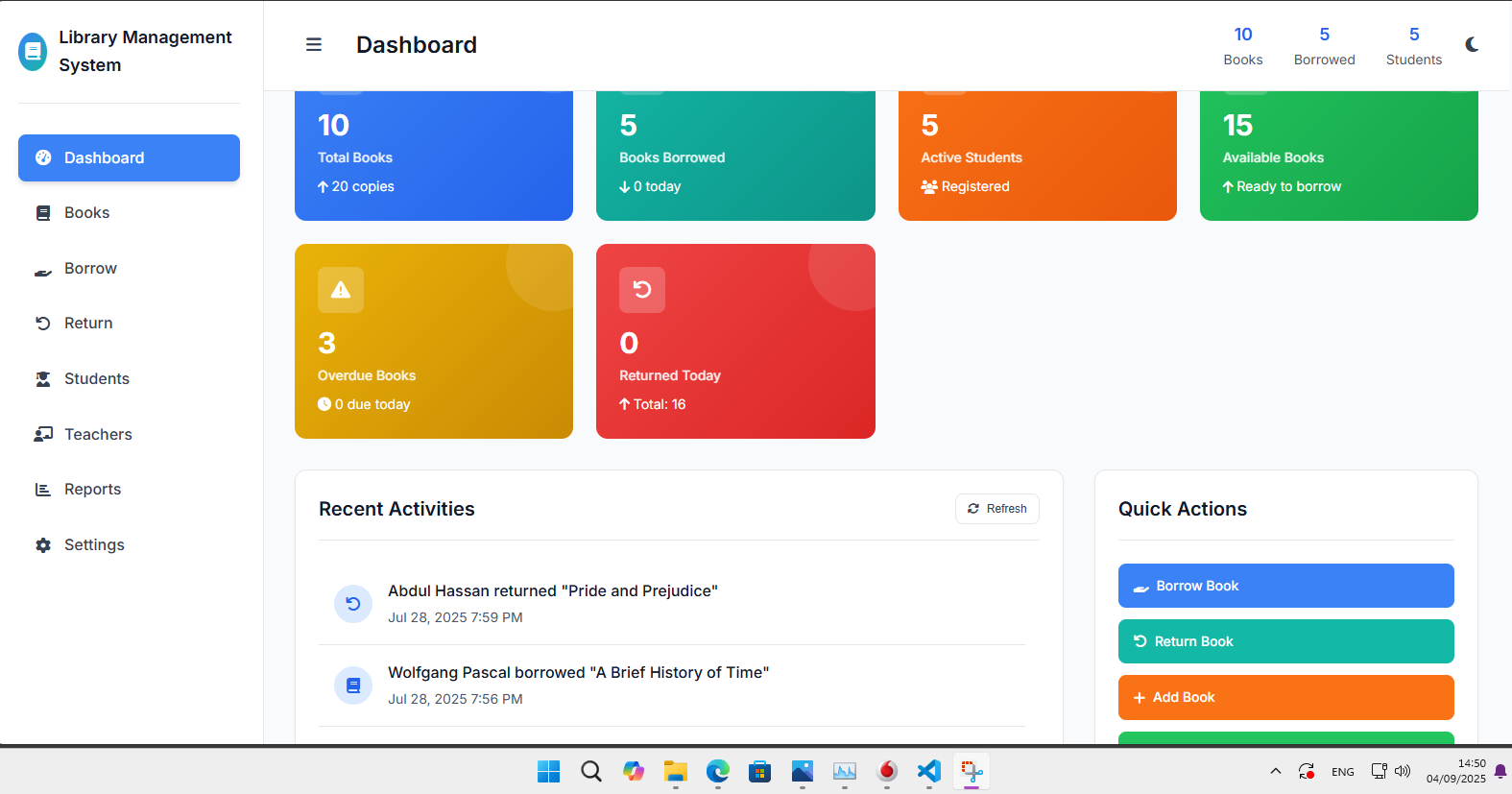The image size is (1512, 794).
Task: Click the Returned Today undo icon
Action: point(642,290)
